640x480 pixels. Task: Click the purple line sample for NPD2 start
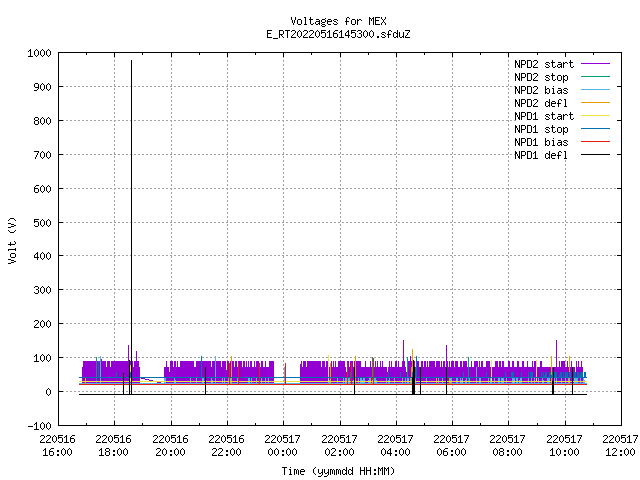click(596, 64)
